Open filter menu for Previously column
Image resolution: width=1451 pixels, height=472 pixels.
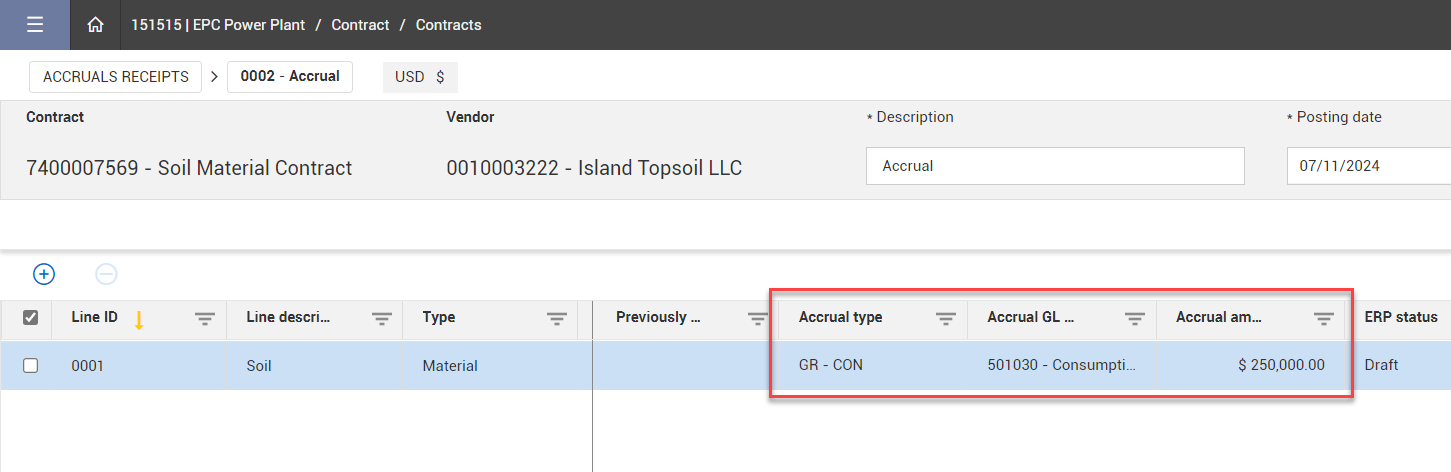pyautogui.click(x=757, y=319)
